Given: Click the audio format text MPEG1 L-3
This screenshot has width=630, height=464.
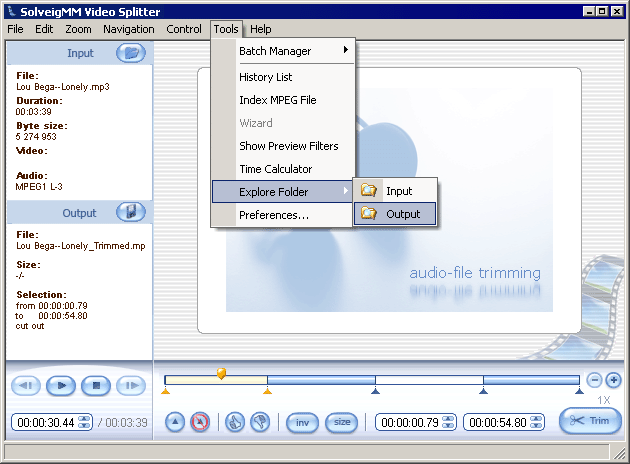Looking at the screenshot, I should tap(39, 187).
